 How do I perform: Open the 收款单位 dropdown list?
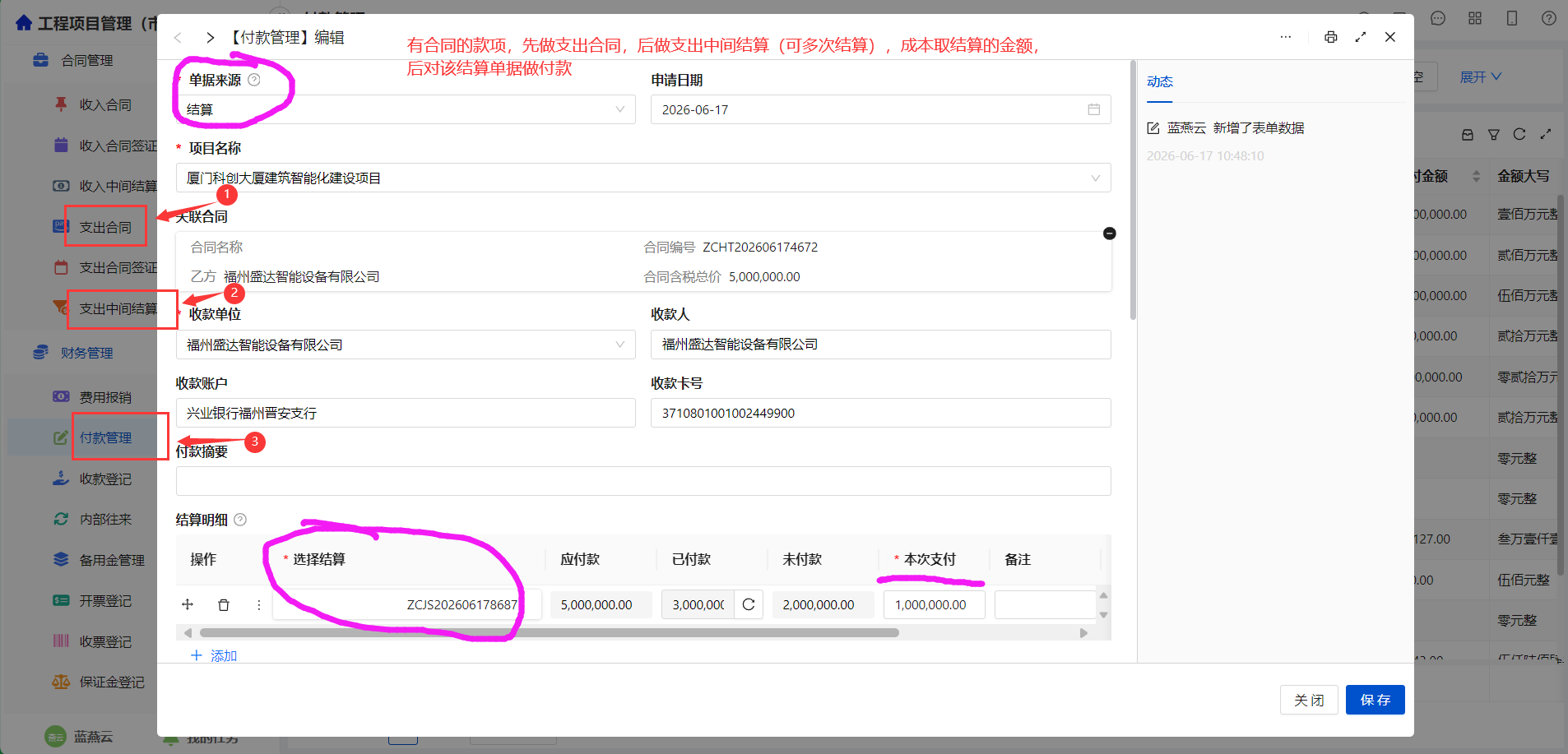pos(406,345)
